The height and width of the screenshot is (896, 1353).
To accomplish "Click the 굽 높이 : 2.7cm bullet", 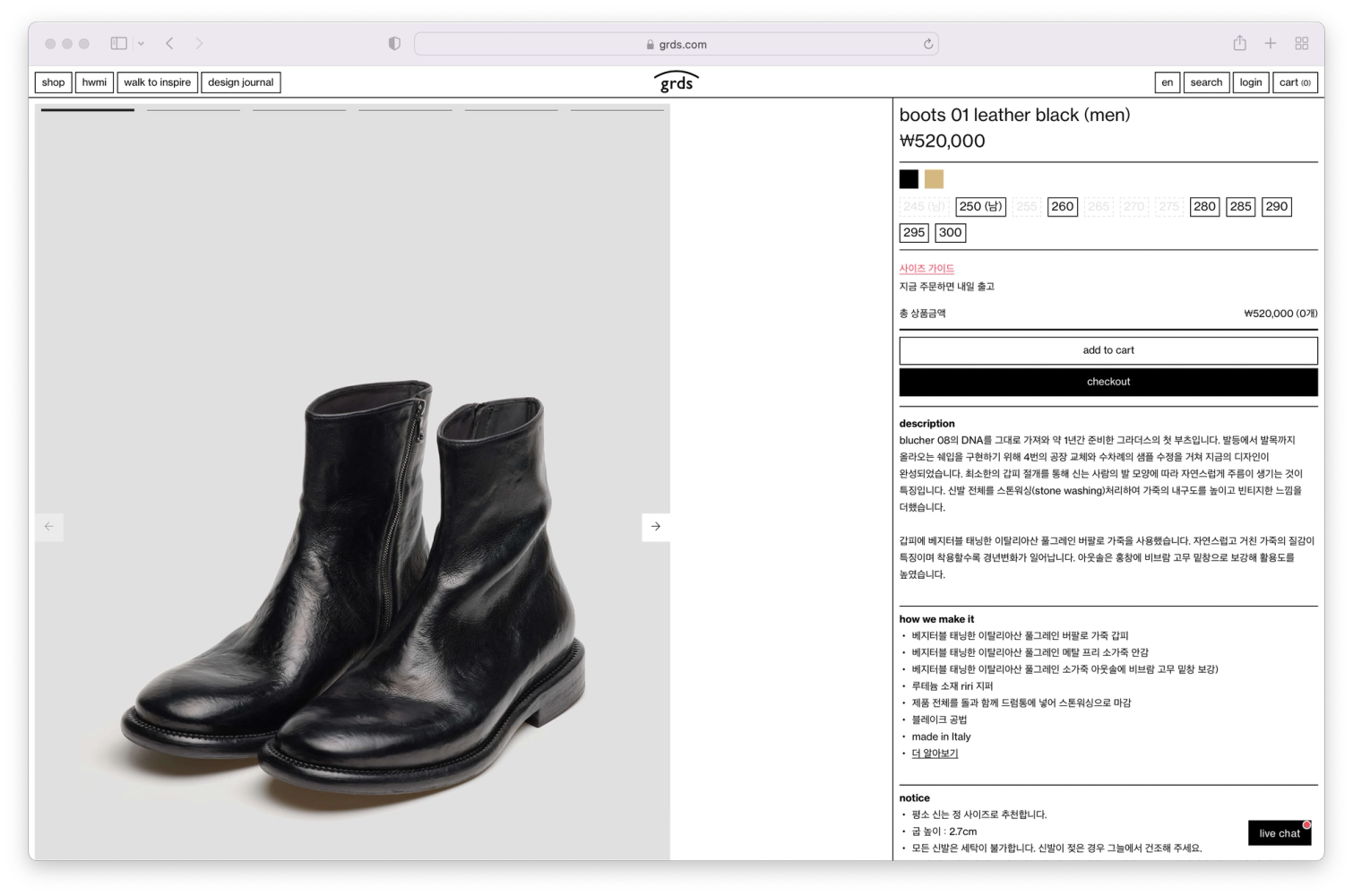I will [x=944, y=831].
